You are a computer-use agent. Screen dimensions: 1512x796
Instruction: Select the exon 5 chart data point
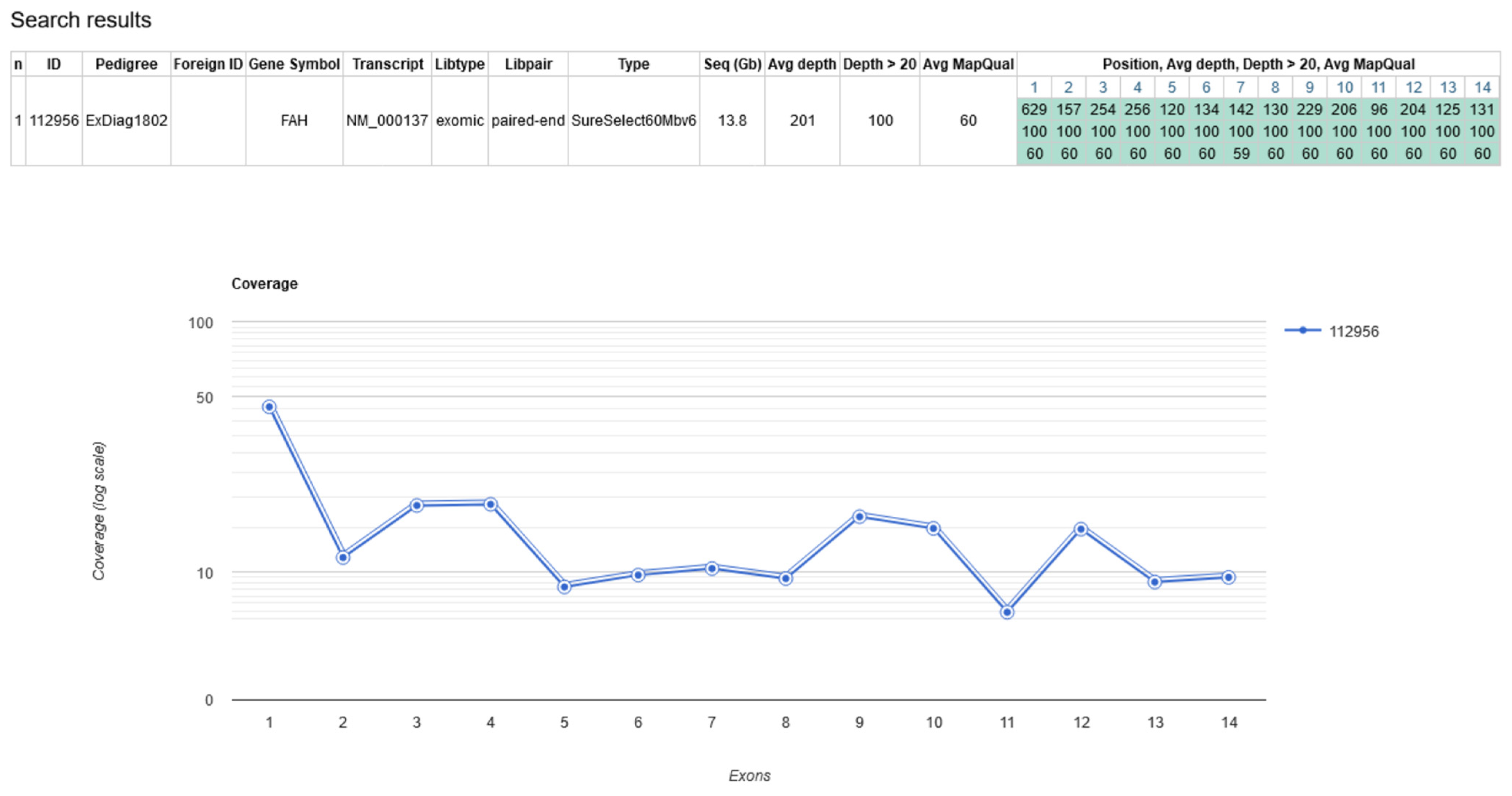coord(564,587)
